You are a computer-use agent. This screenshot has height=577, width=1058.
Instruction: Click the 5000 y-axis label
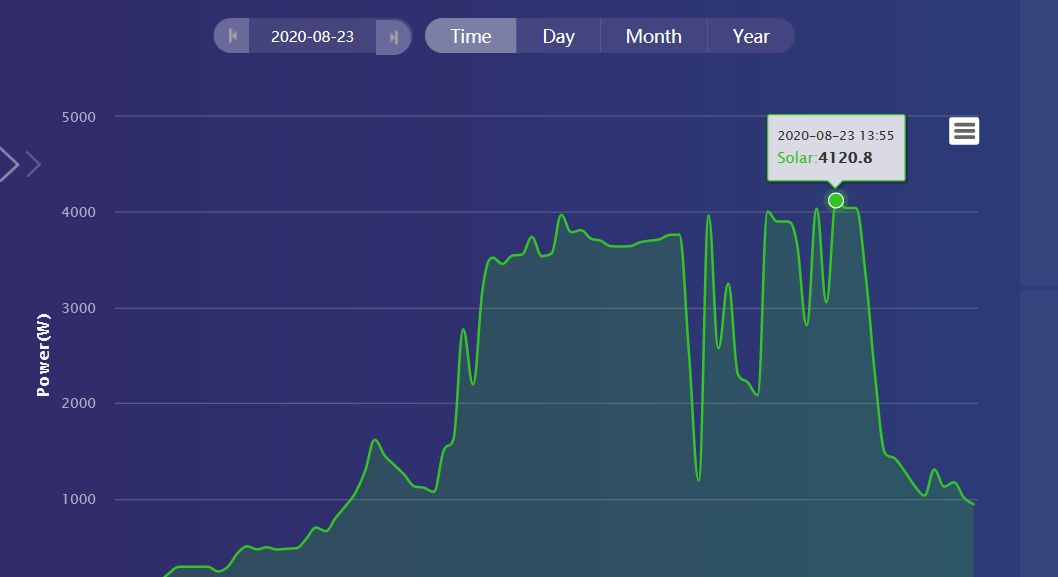point(79,117)
